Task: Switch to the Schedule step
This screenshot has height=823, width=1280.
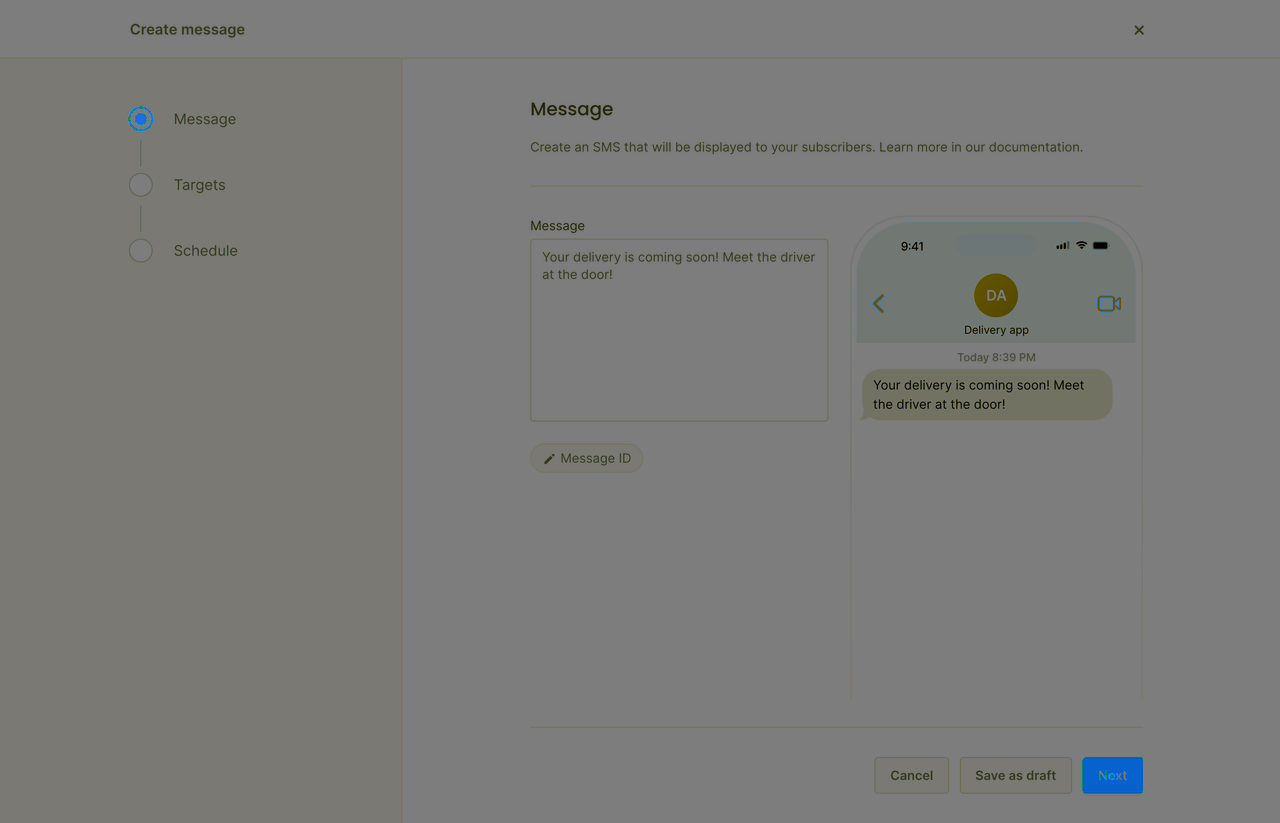Action: point(205,250)
